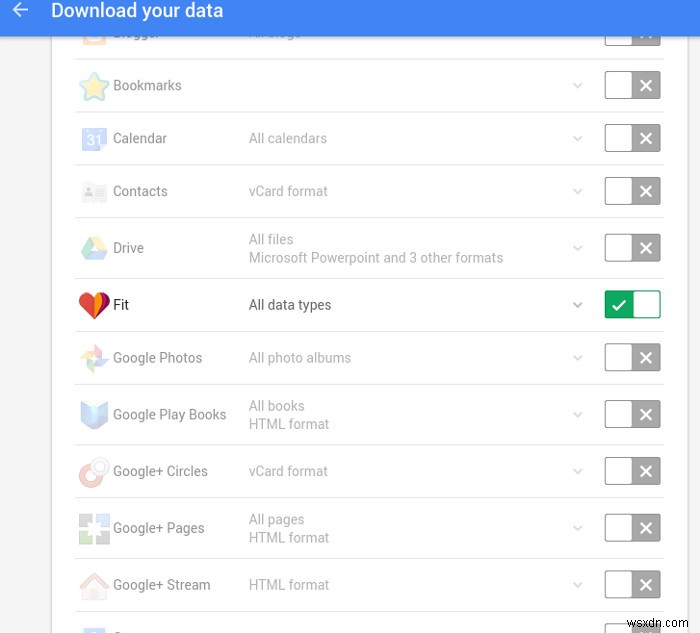Click the Google+ Circles icon

point(94,472)
